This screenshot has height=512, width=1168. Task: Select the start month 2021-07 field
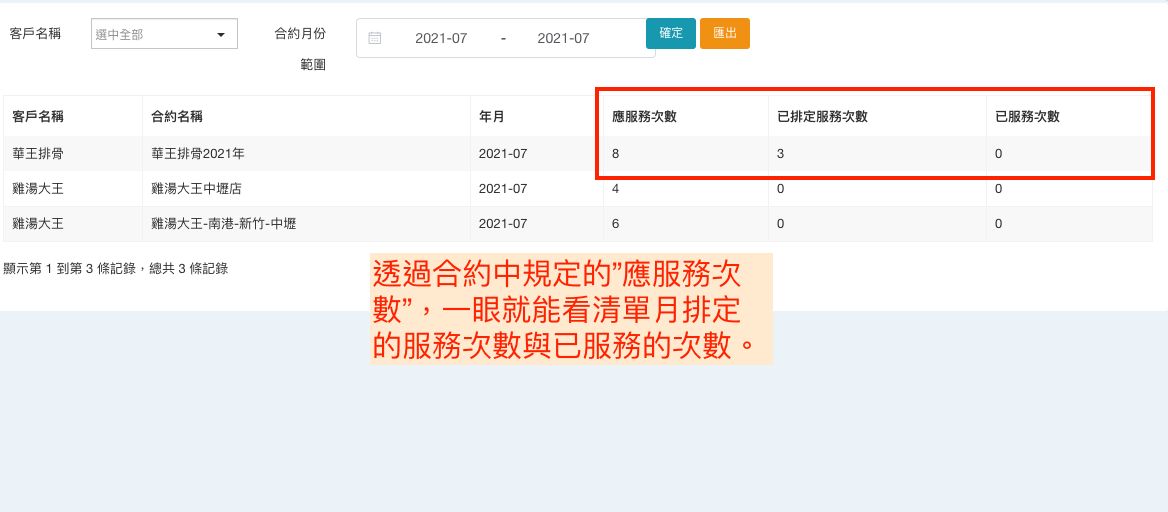441,38
